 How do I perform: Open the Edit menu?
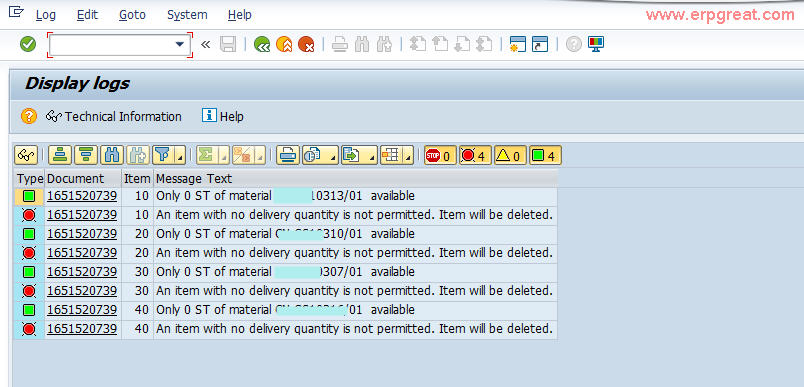click(87, 15)
